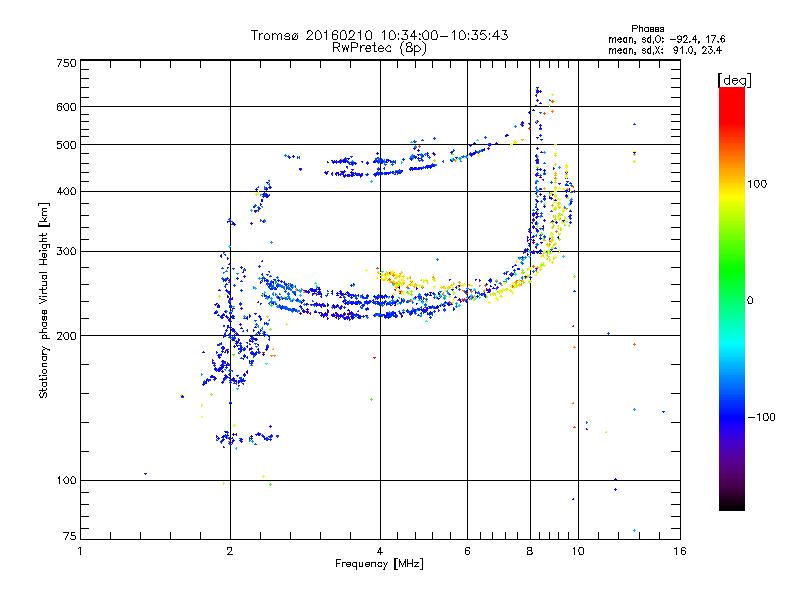Click the 'mean, sd,O: -92.4, 17.6' line

tap(666, 39)
